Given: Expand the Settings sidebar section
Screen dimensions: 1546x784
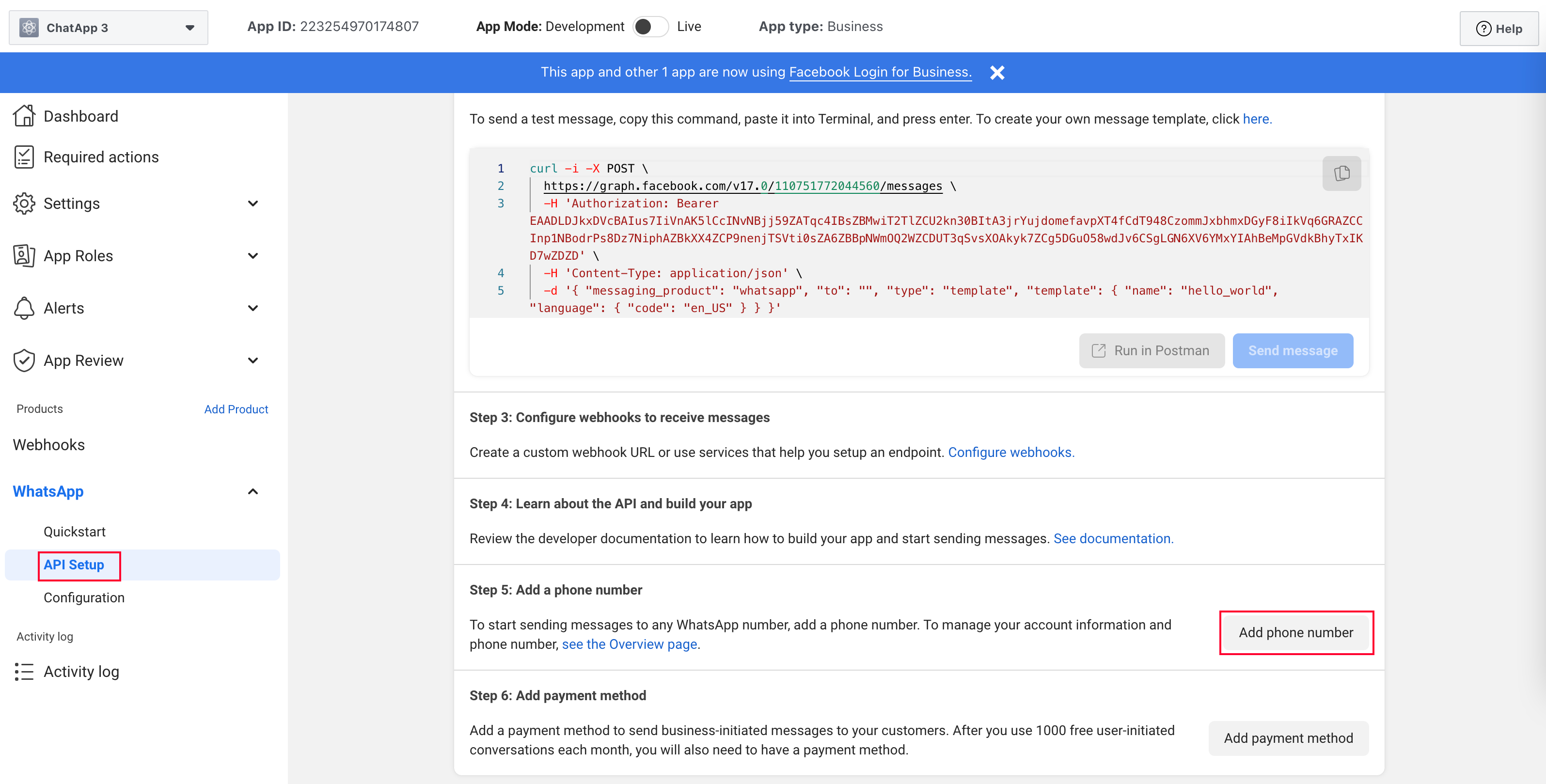Looking at the screenshot, I should tap(252, 204).
